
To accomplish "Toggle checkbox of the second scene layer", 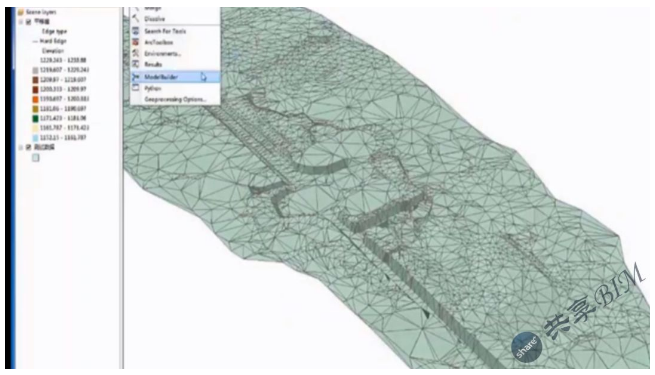I will [x=28, y=147].
